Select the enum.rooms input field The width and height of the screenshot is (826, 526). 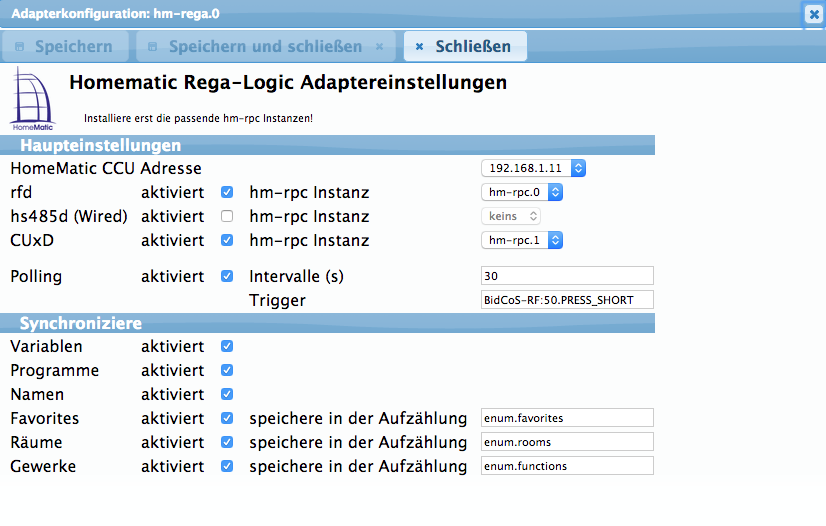point(566,442)
